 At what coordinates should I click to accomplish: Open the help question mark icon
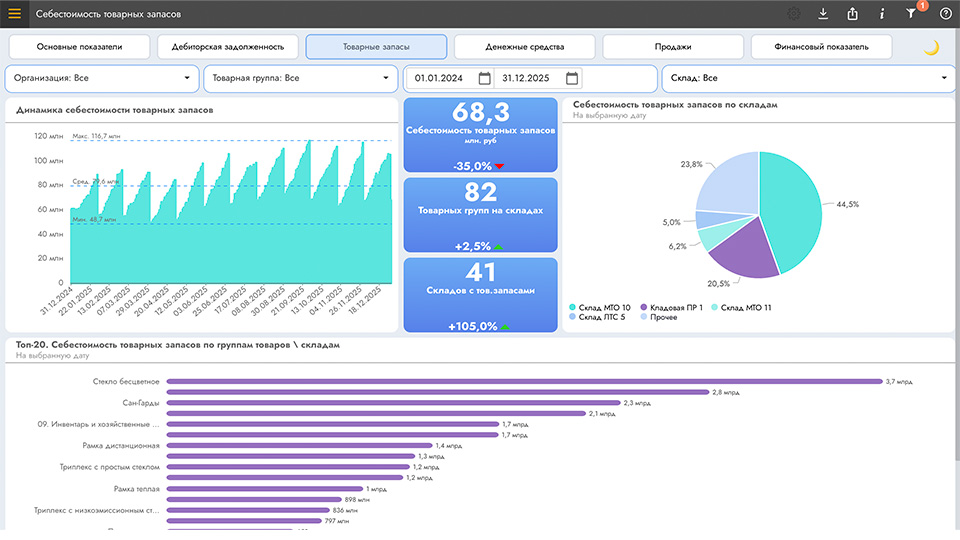tap(945, 13)
